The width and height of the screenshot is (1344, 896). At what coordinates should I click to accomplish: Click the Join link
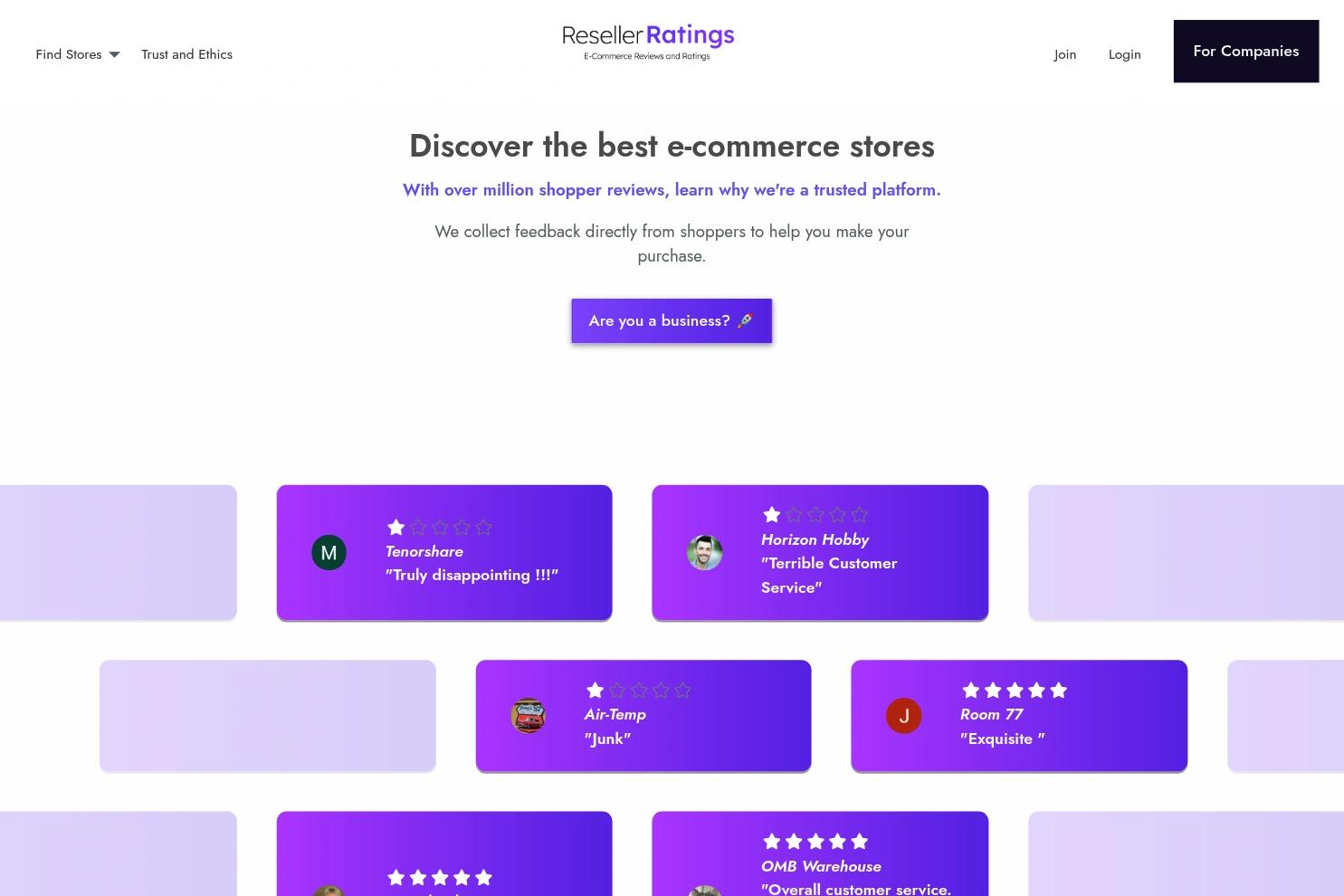click(1065, 54)
